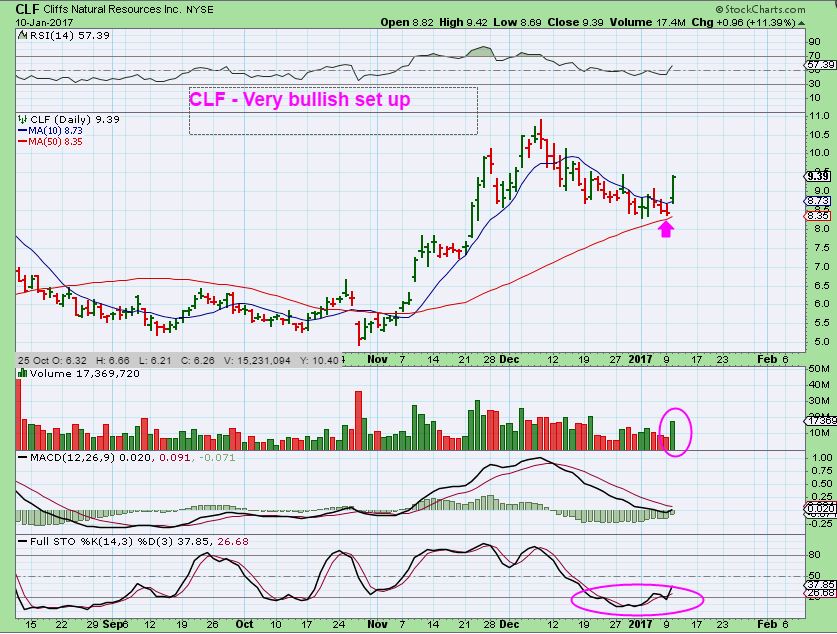Click the 17369 volume tag on right axis
Image resolution: width=837 pixels, height=634 pixels.
(x=822, y=421)
